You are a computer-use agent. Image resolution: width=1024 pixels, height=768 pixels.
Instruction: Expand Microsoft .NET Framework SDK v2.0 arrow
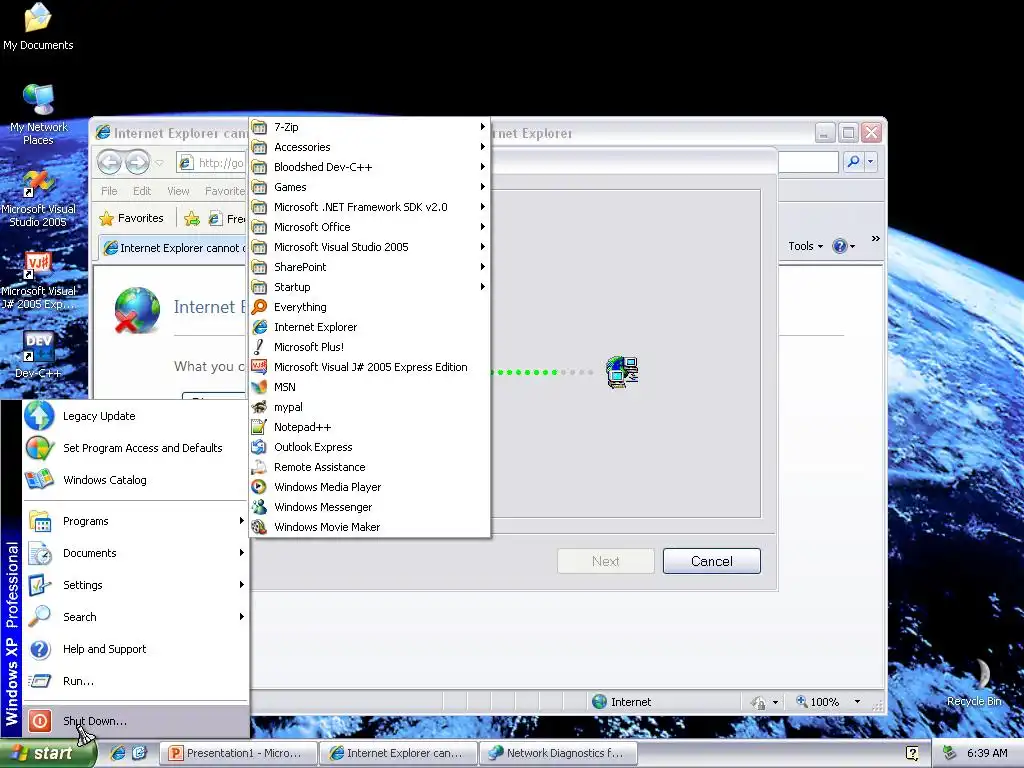click(483, 207)
